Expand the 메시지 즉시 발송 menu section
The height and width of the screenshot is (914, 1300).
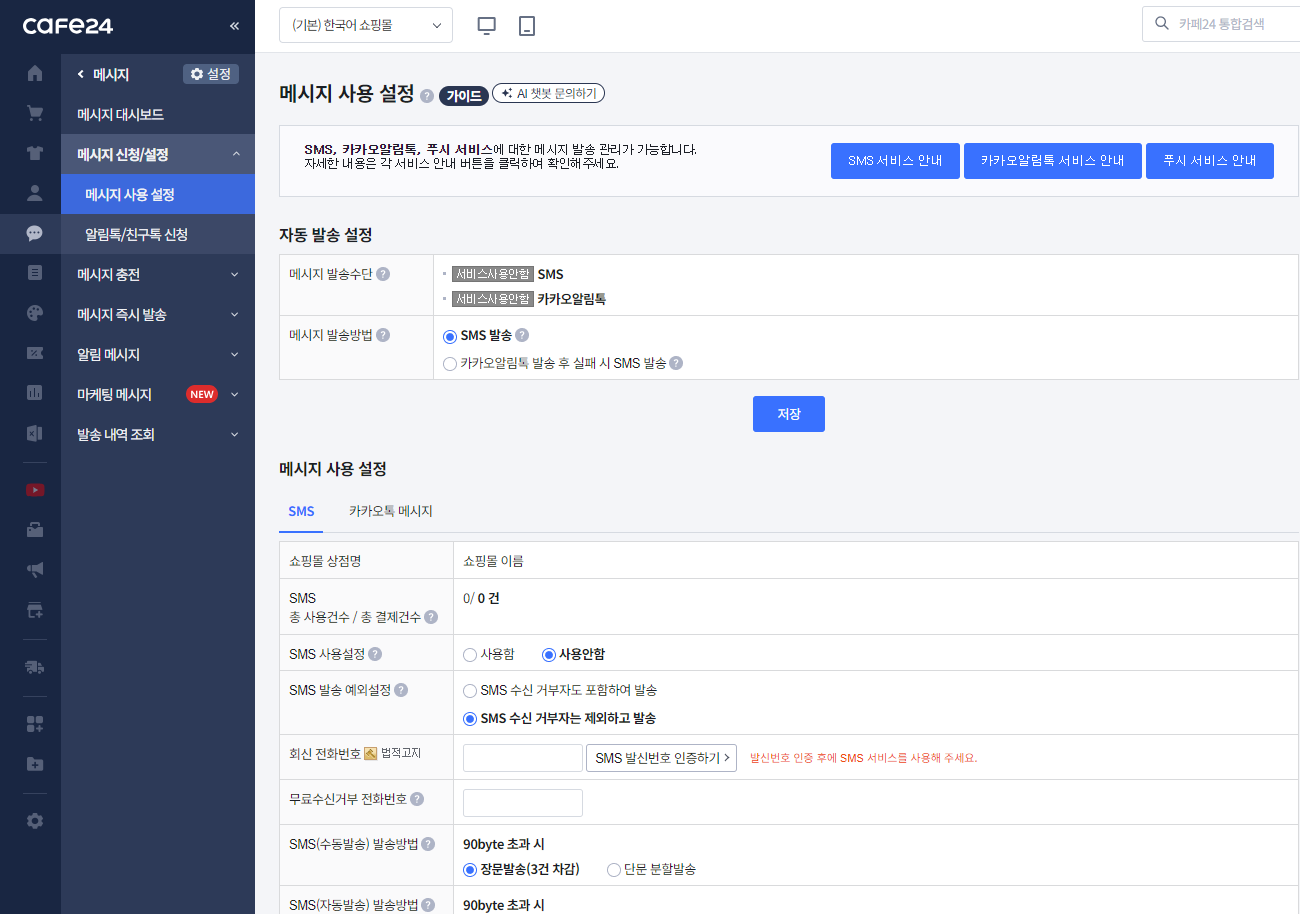point(158,314)
